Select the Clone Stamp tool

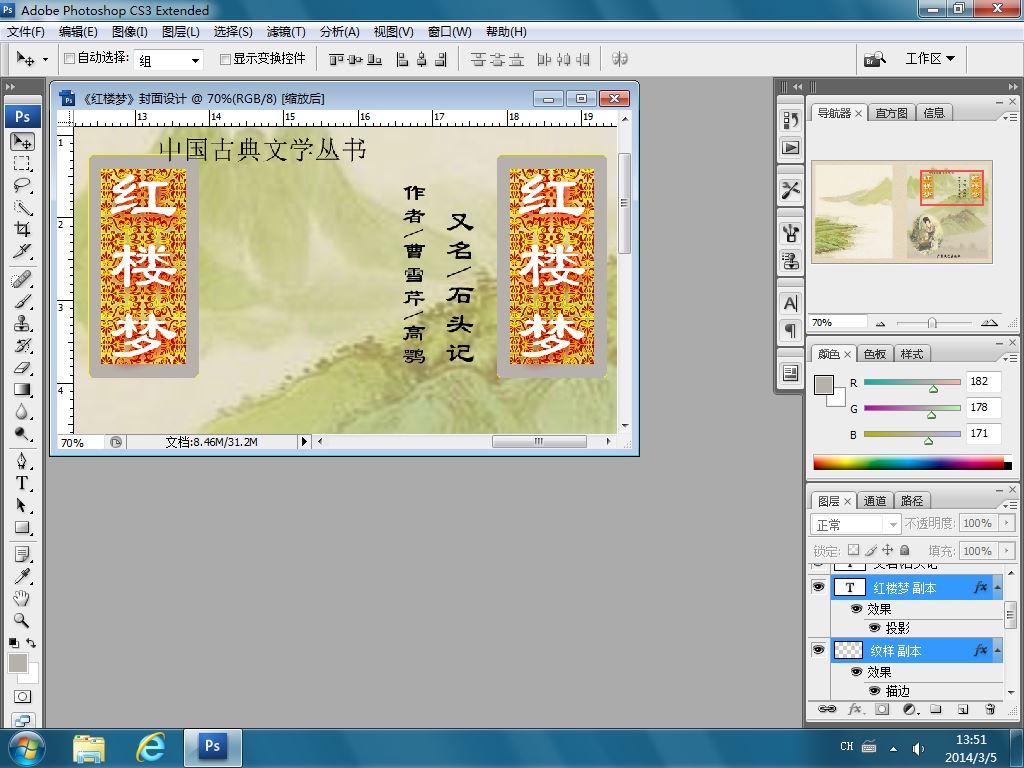22,324
